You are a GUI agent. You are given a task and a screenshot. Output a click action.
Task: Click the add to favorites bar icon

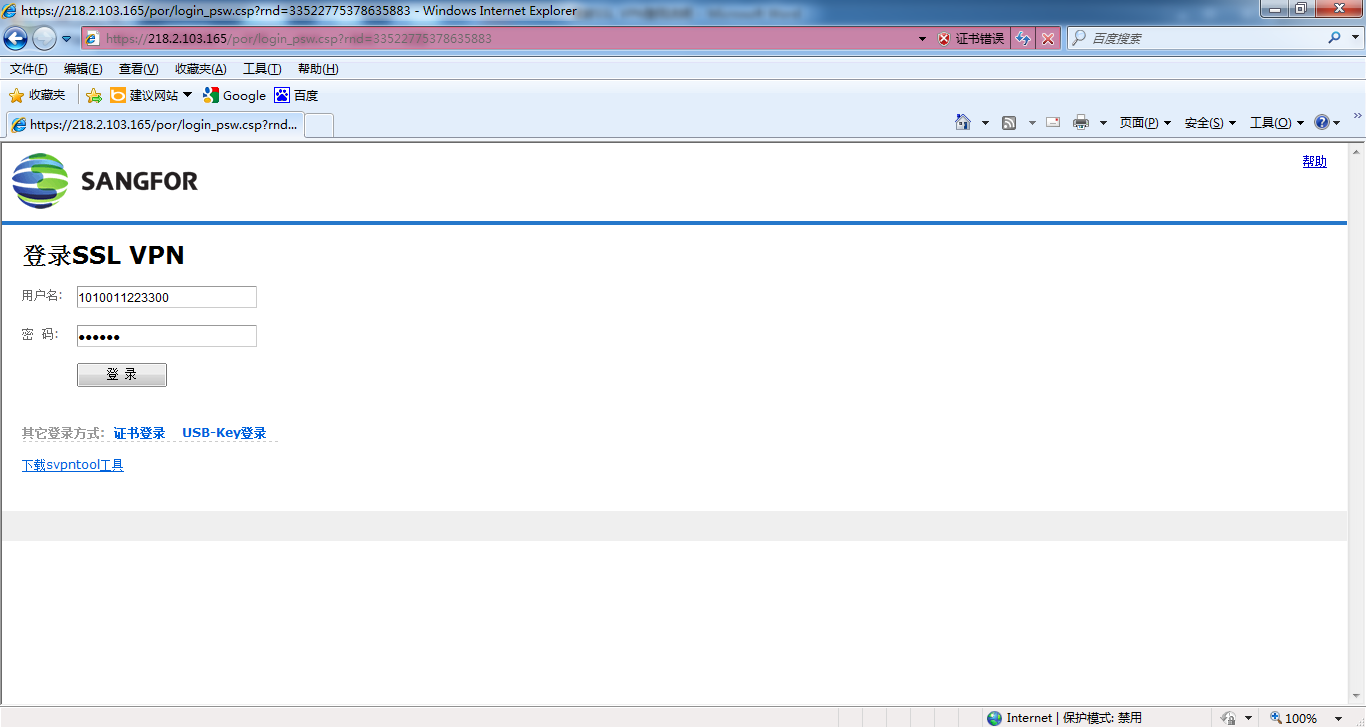click(94, 96)
